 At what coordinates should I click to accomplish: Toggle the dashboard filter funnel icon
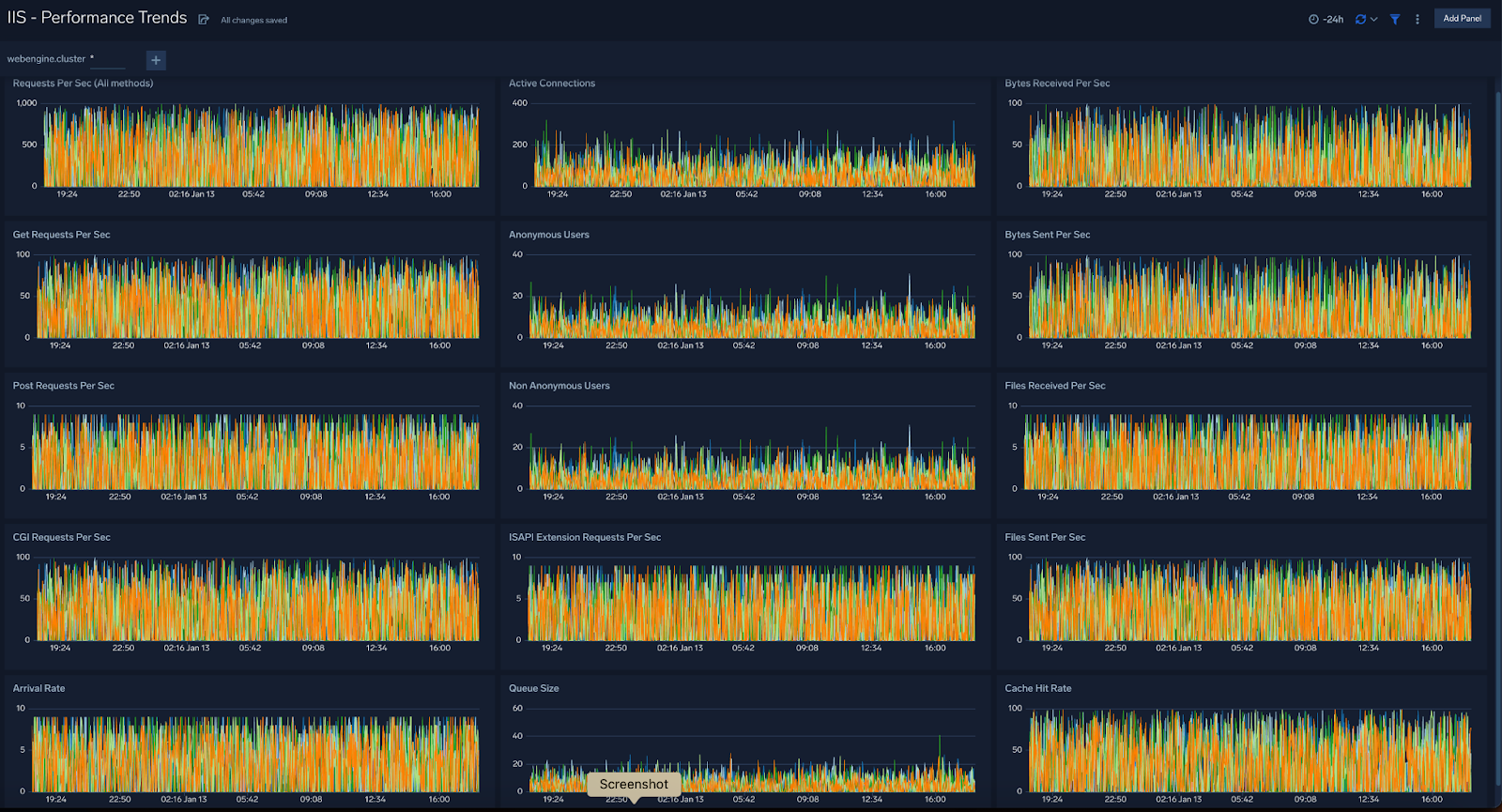[1395, 19]
